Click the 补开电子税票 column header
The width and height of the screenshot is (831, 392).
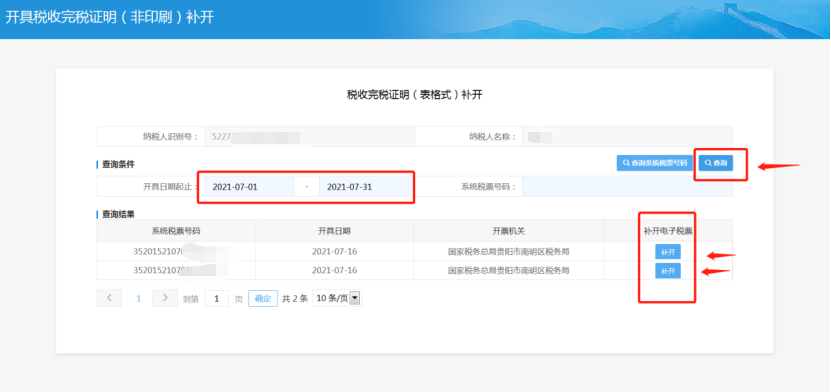coord(668,231)
